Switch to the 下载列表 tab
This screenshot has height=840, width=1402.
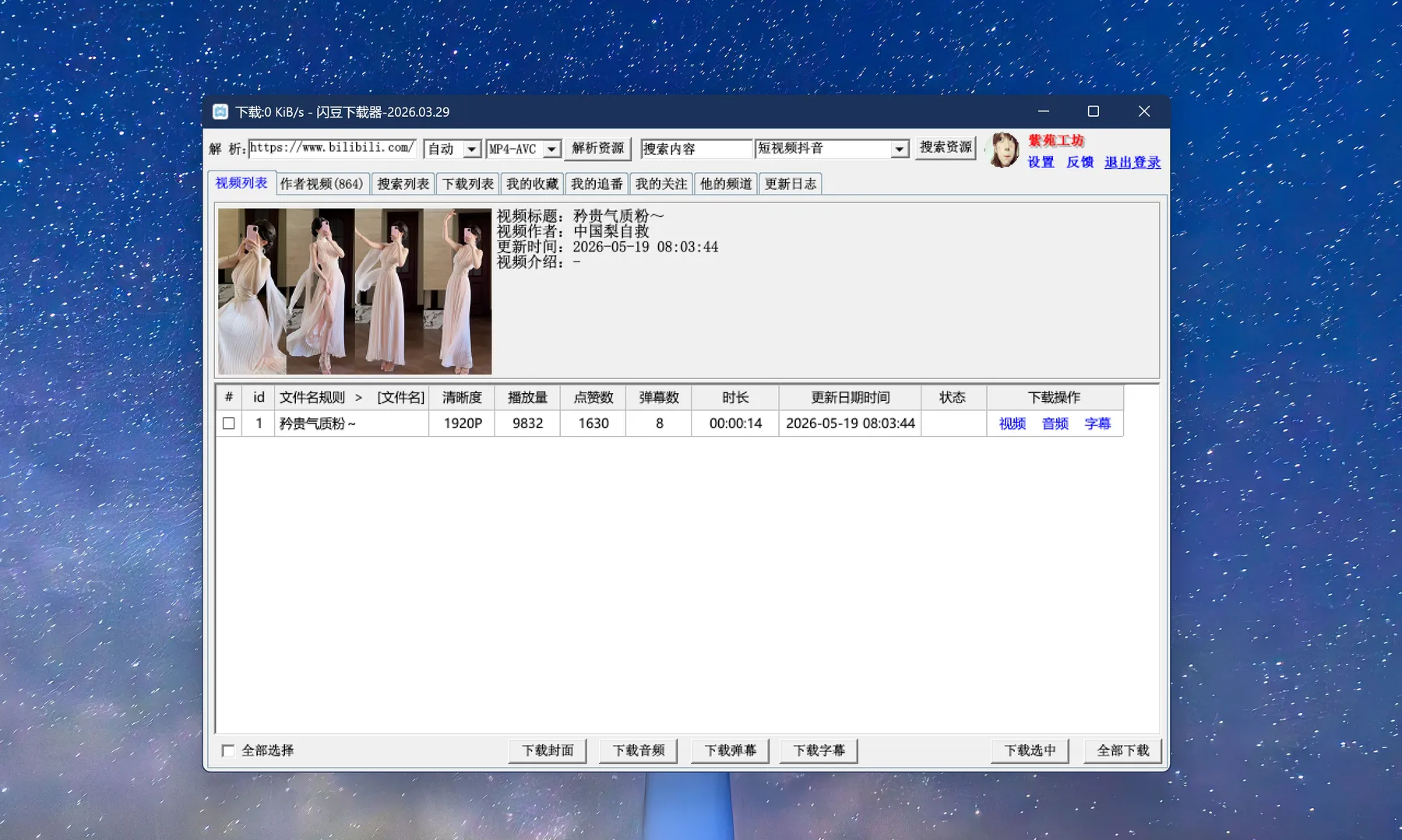(x=468, y=184)
